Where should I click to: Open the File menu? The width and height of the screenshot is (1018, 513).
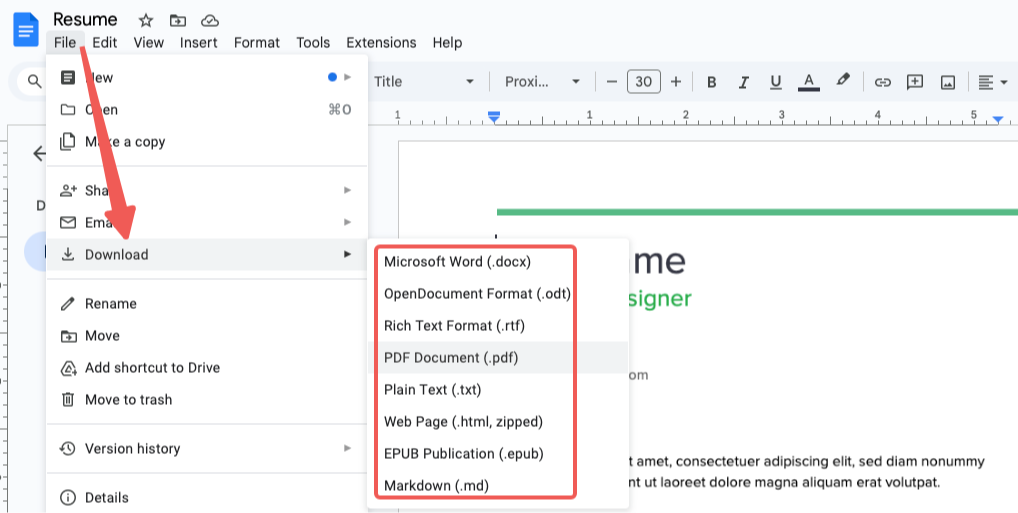66,43
